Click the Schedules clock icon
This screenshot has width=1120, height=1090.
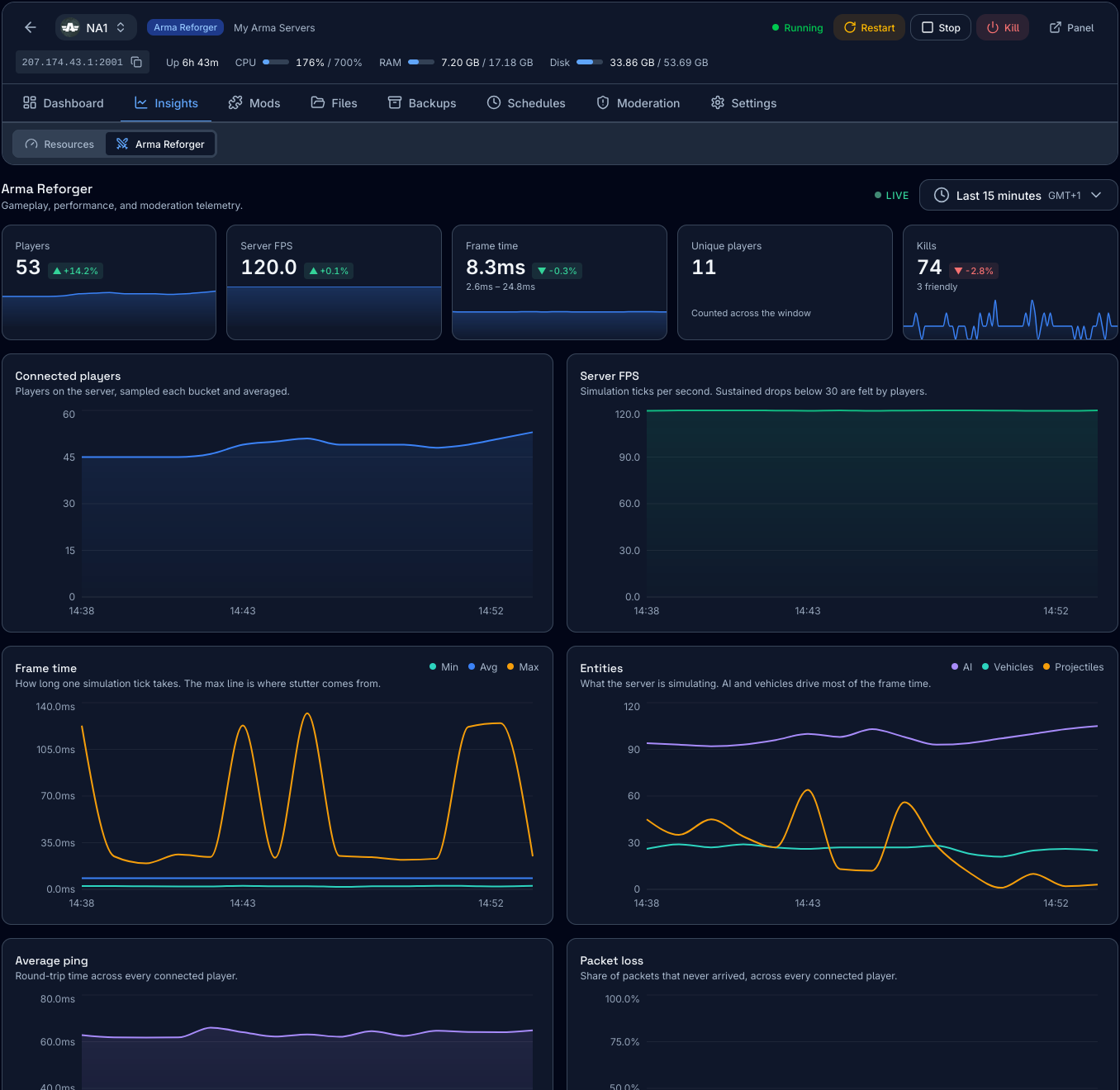pyautogui.click(x=494, y=102)
